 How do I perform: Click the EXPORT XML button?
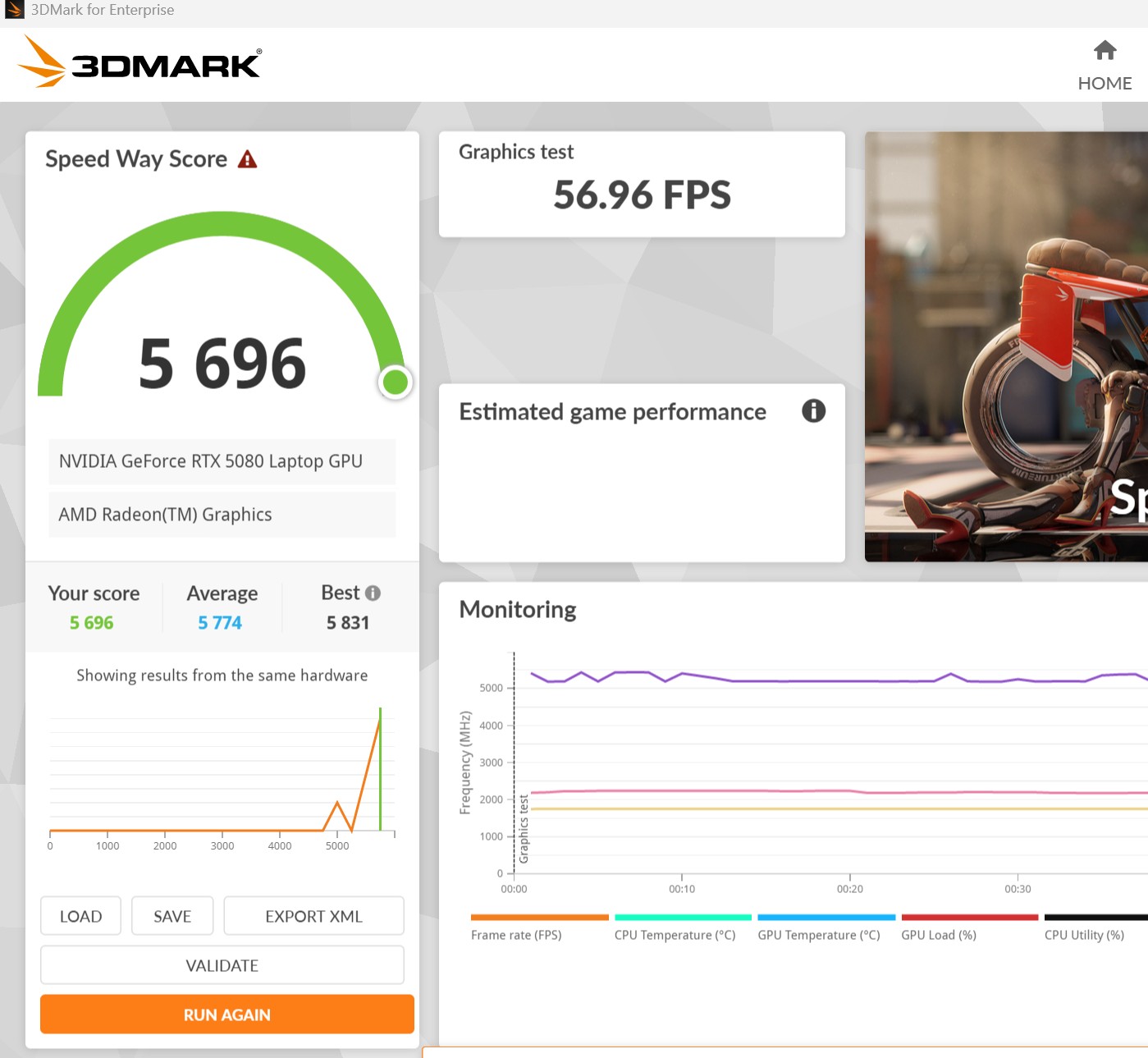[x=313, y=916]
